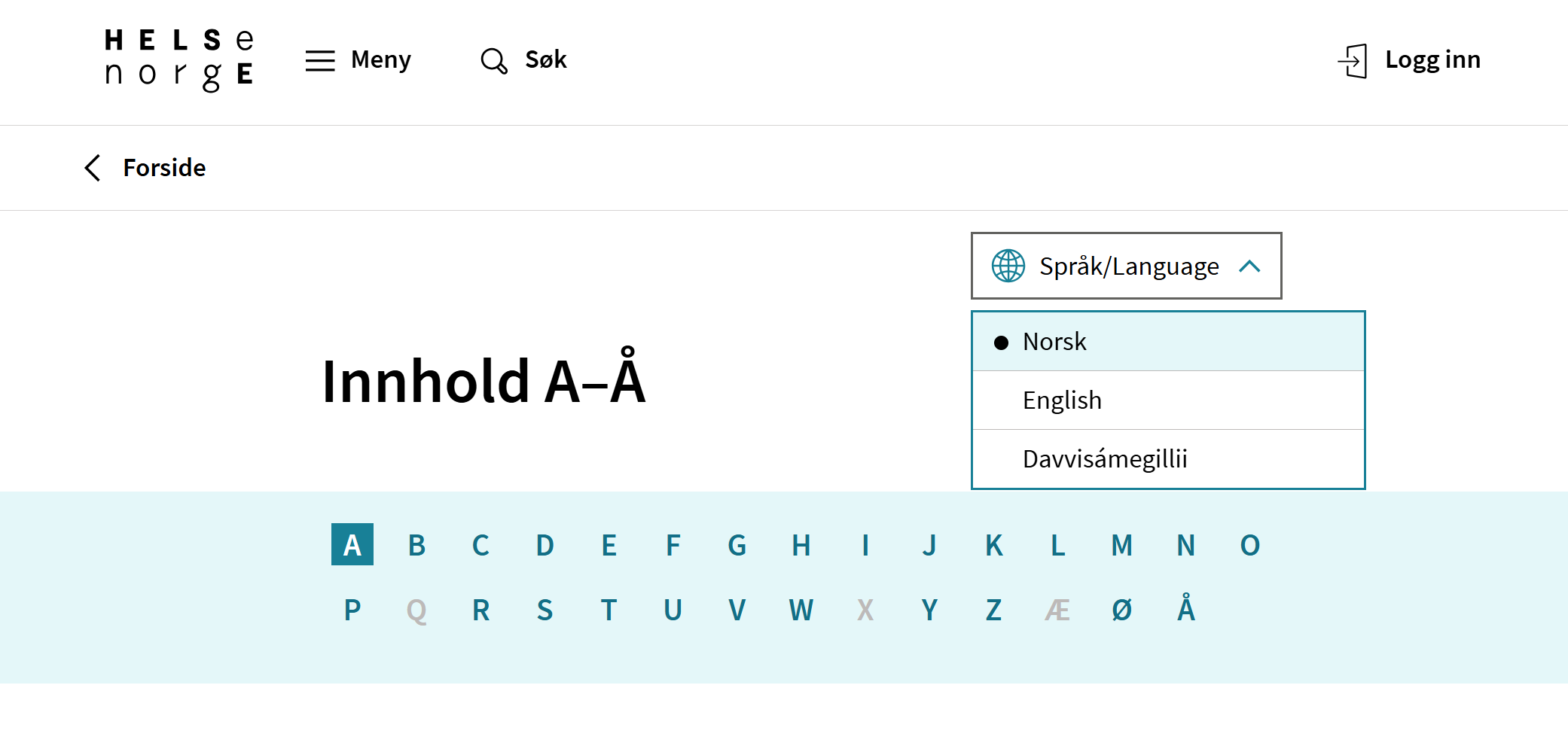
Task: Switch language to Davvisámegillii
Action: pos(1104,459)
